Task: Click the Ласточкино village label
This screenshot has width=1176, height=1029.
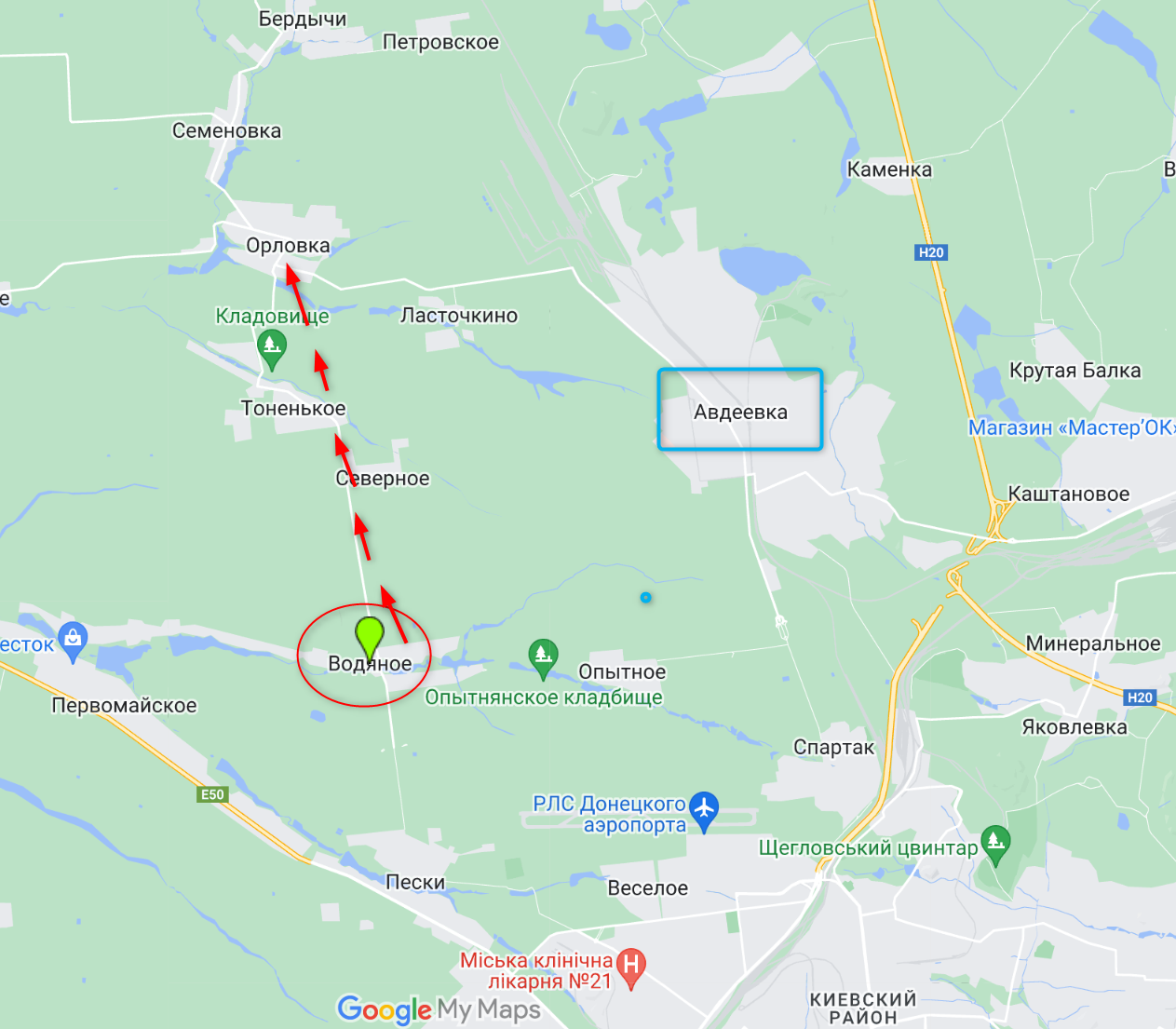Action: (459, 315)
